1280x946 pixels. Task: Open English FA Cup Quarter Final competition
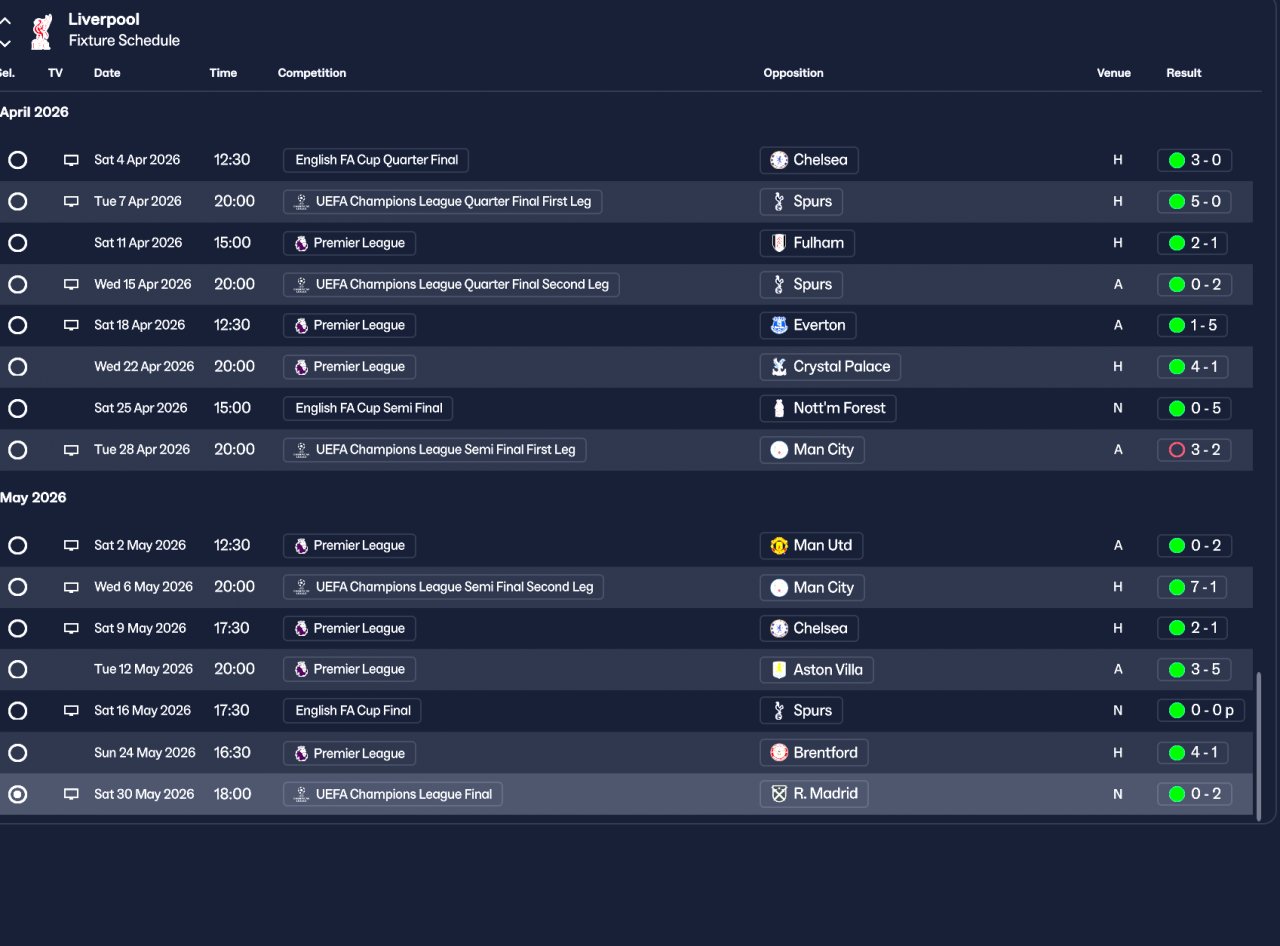point(376,160)
